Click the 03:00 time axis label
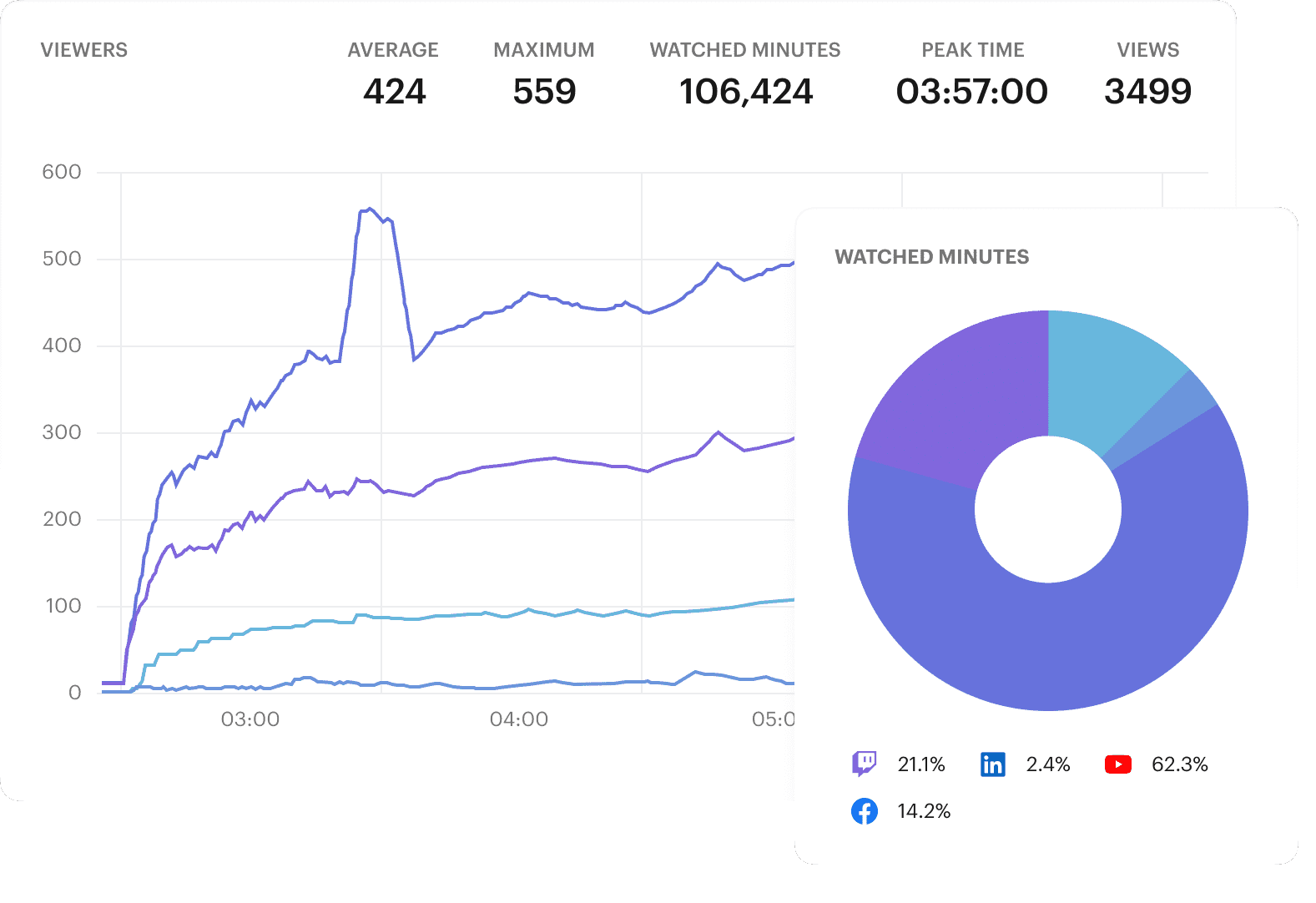The height and width of the screenshot is (903, 1316). [x=250, y=719]
